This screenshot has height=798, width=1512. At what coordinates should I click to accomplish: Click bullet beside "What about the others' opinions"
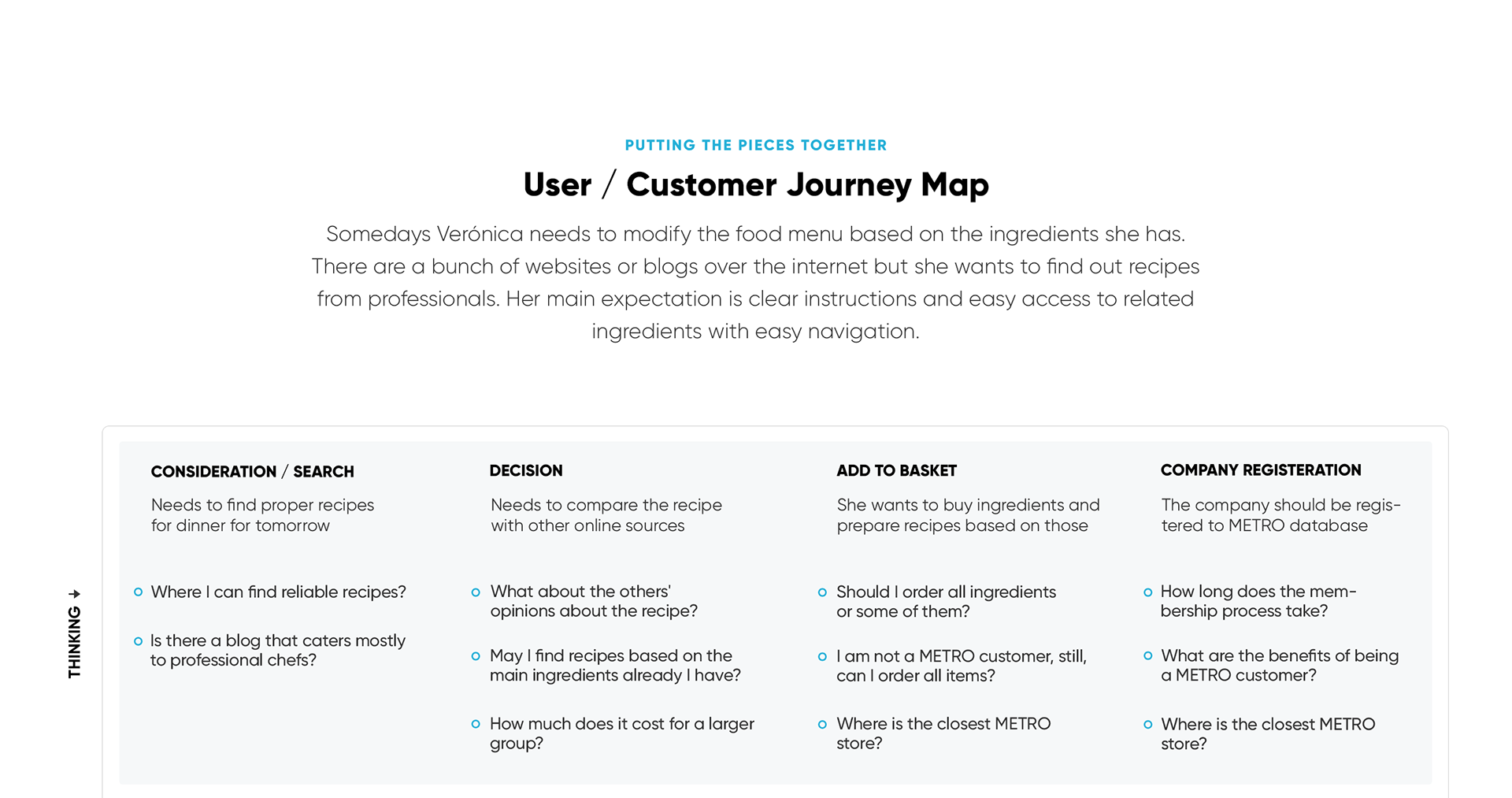(476, 592)
